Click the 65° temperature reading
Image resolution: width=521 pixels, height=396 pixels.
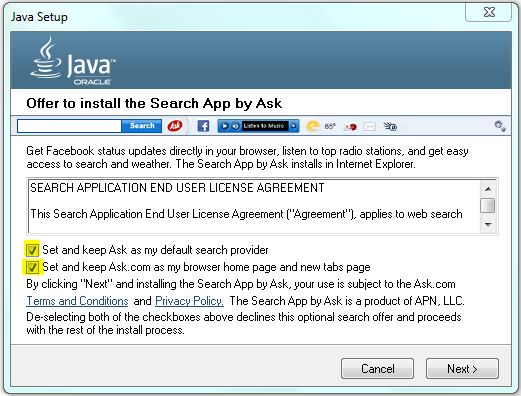[x=330, y=127]
